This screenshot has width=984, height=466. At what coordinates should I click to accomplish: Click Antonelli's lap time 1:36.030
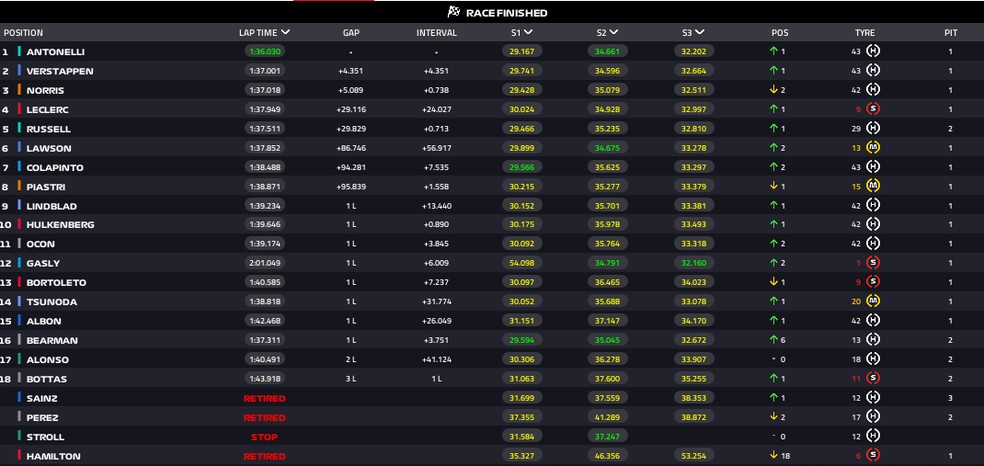point(264,51)
